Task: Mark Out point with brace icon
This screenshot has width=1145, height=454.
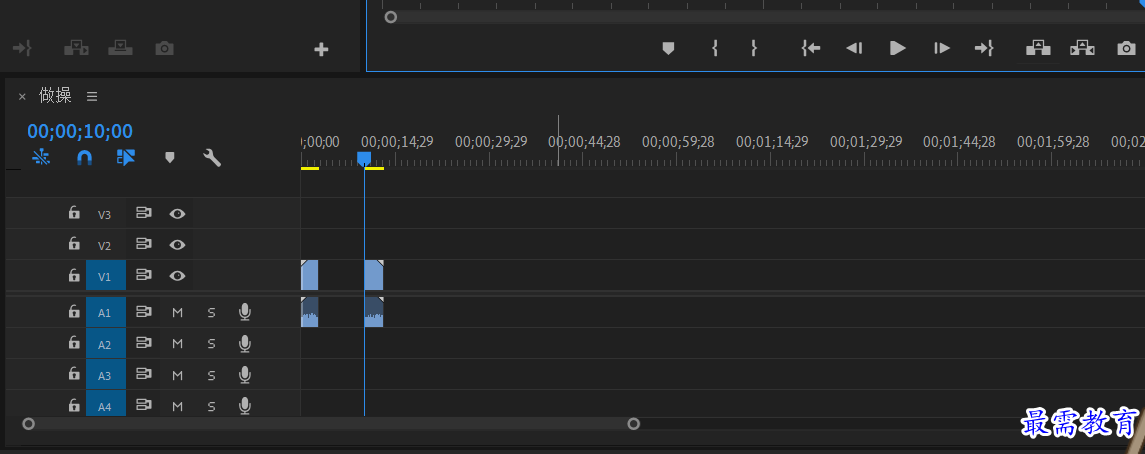Action: click(x=754, y=48)
